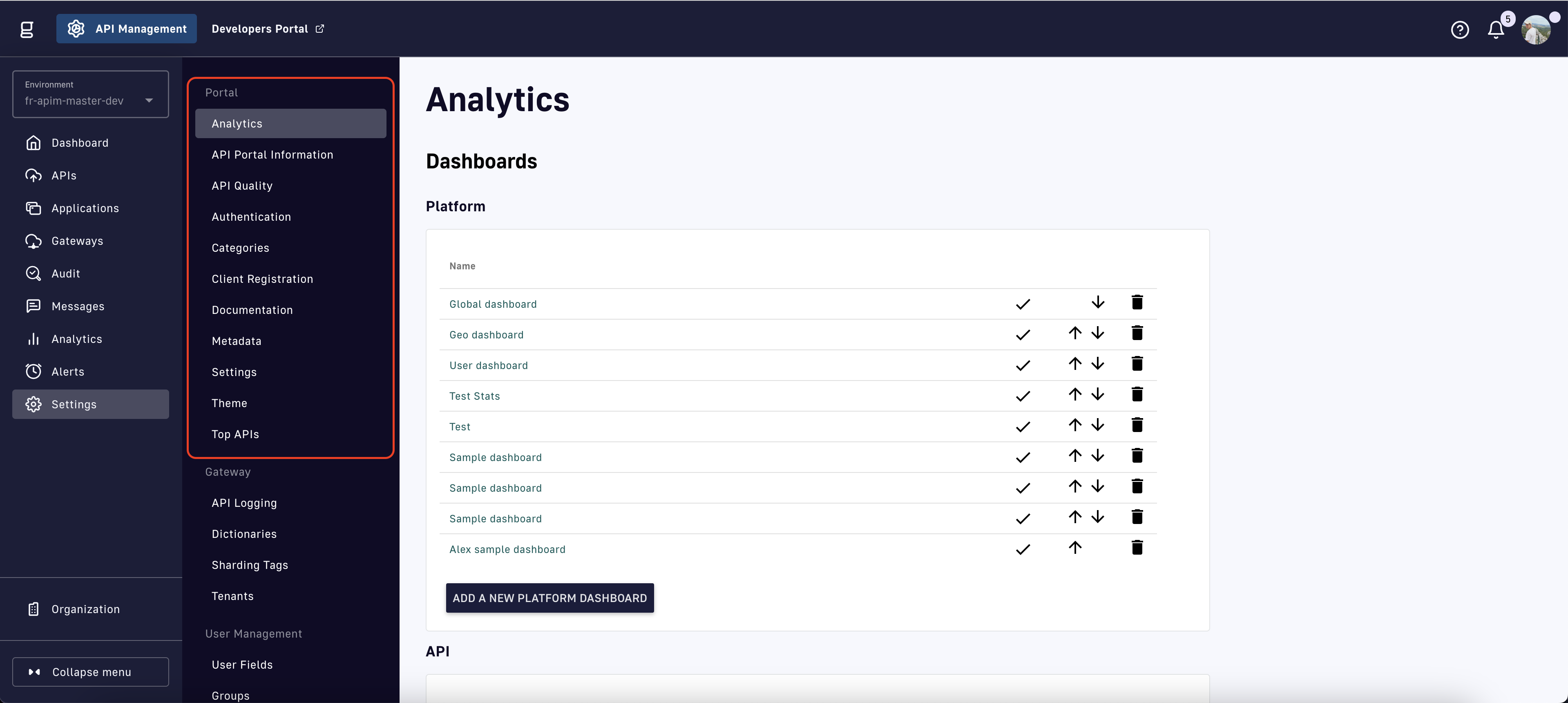Toggle enabled checkmark for Test dashboard
The width and height of the screenshot is (1568, 703).
point(1023,426)
